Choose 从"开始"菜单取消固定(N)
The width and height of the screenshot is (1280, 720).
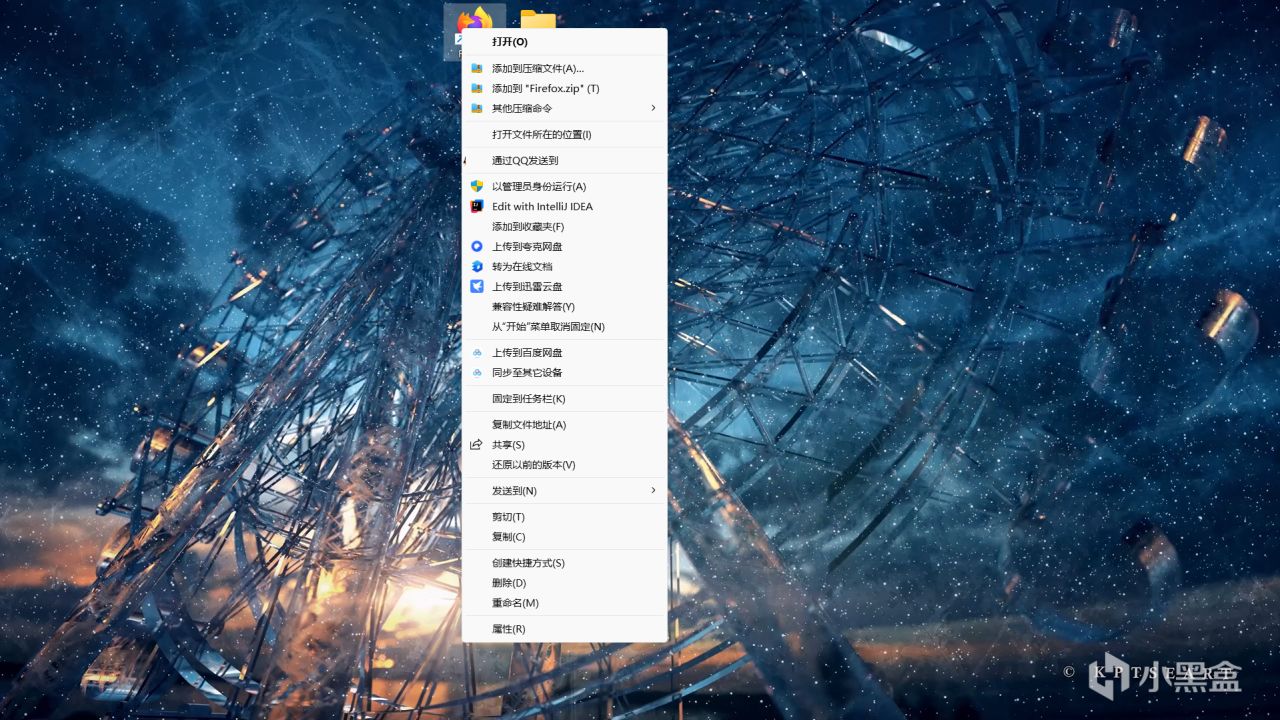click(564, 327)
